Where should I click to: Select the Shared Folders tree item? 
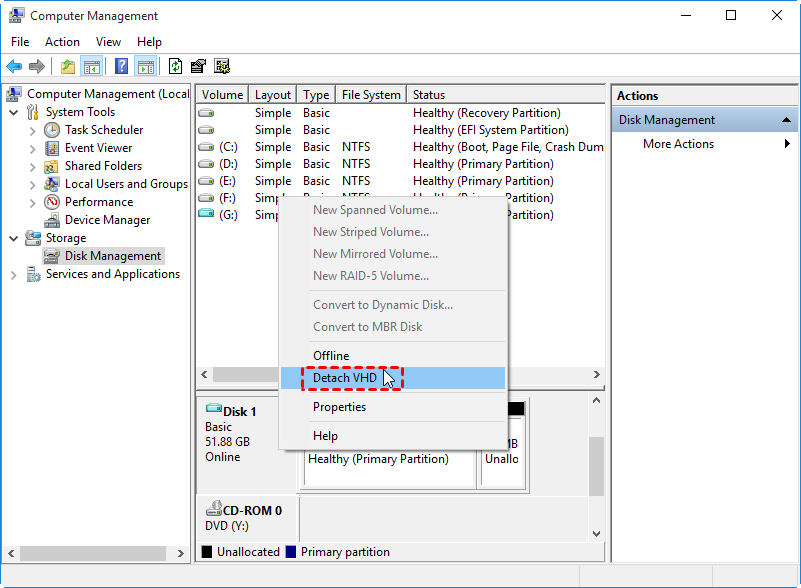[x=103, y=166]
